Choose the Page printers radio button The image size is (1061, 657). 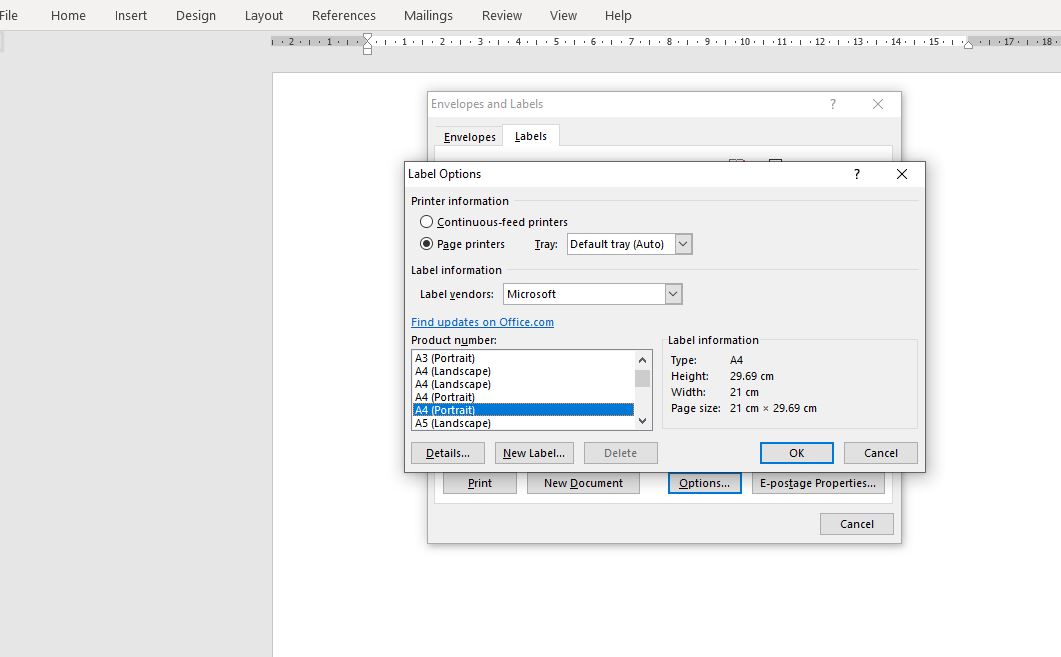click(x=426, y=244)
